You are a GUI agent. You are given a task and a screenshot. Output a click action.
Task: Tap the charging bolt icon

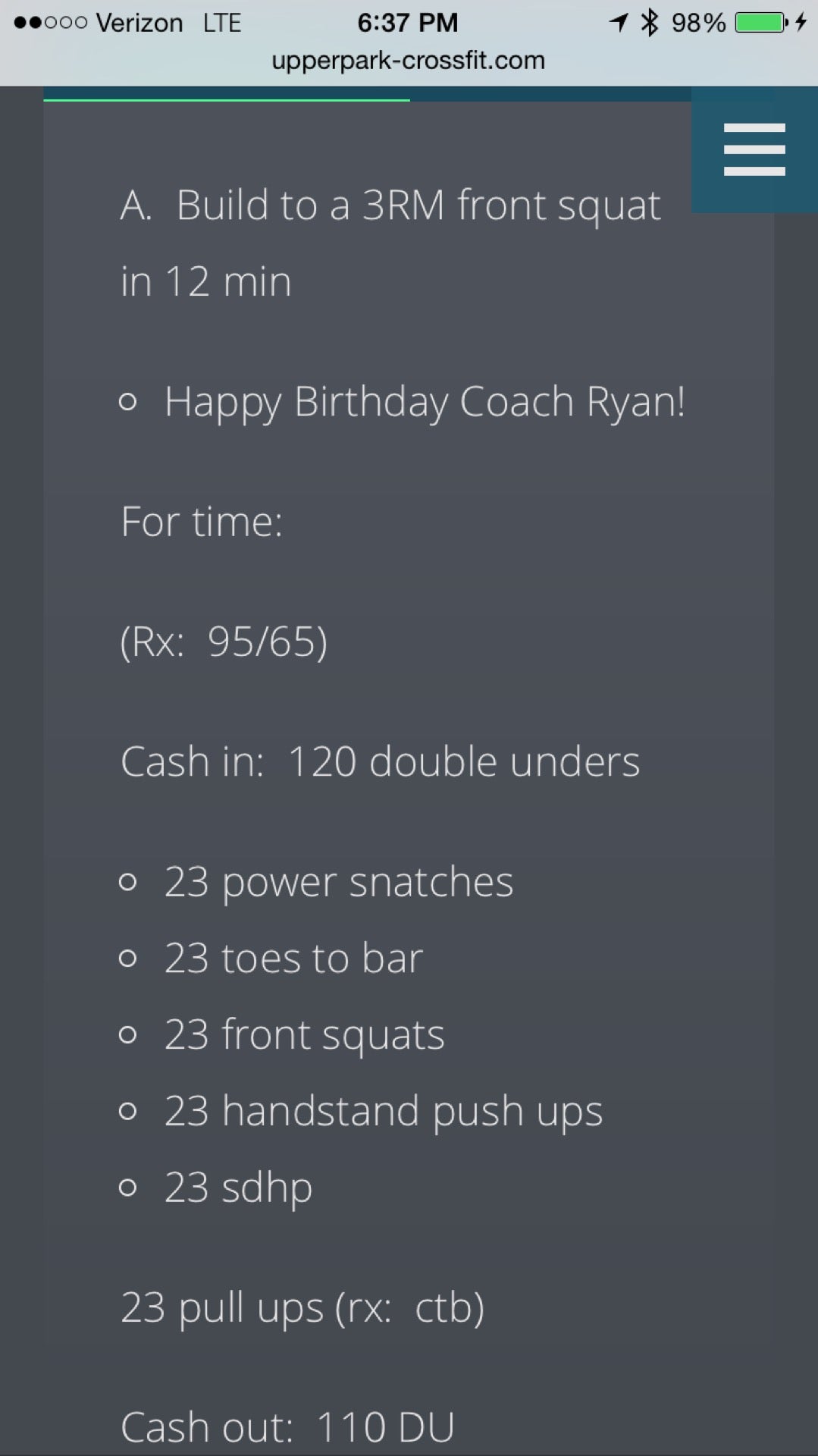(801, 23)
